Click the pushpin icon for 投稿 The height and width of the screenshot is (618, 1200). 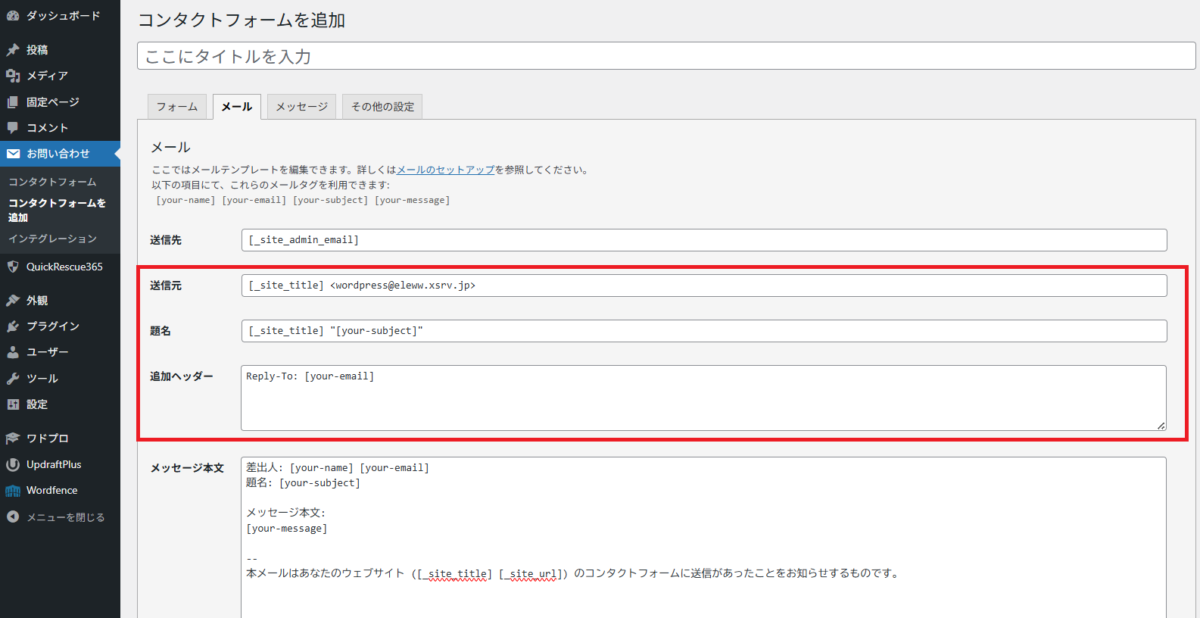point(13,50)
